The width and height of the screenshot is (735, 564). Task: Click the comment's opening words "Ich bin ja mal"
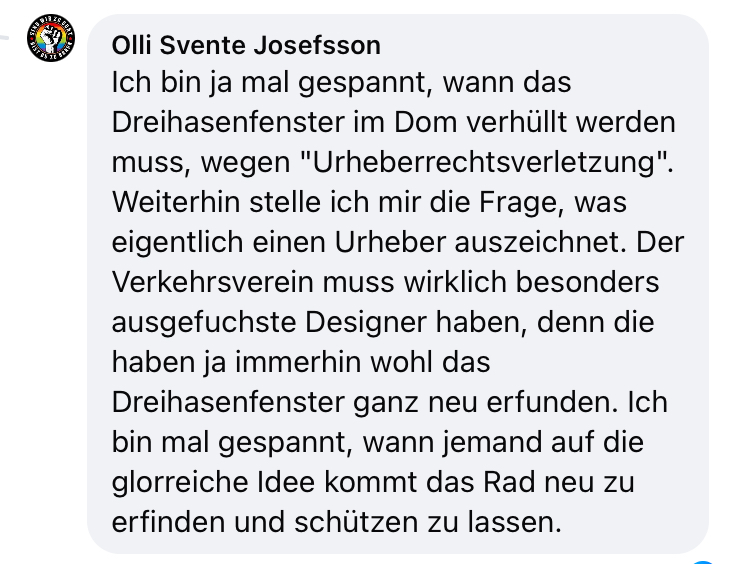[200, 83]
